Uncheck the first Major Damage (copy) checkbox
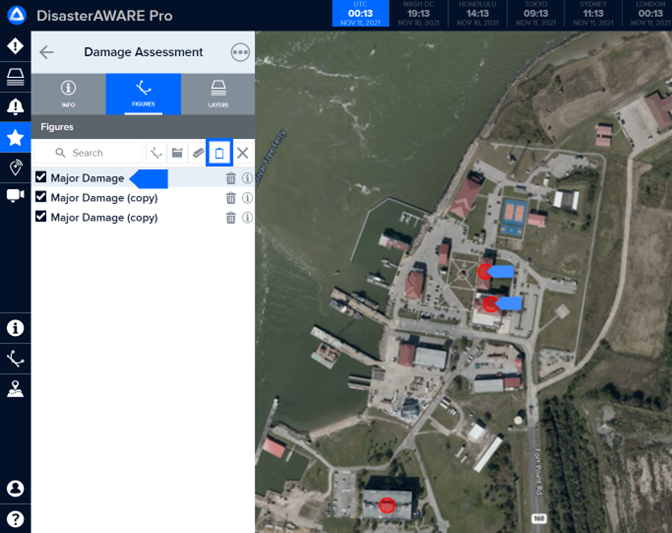This screenshot has height=533, width=672. (41, 197)
